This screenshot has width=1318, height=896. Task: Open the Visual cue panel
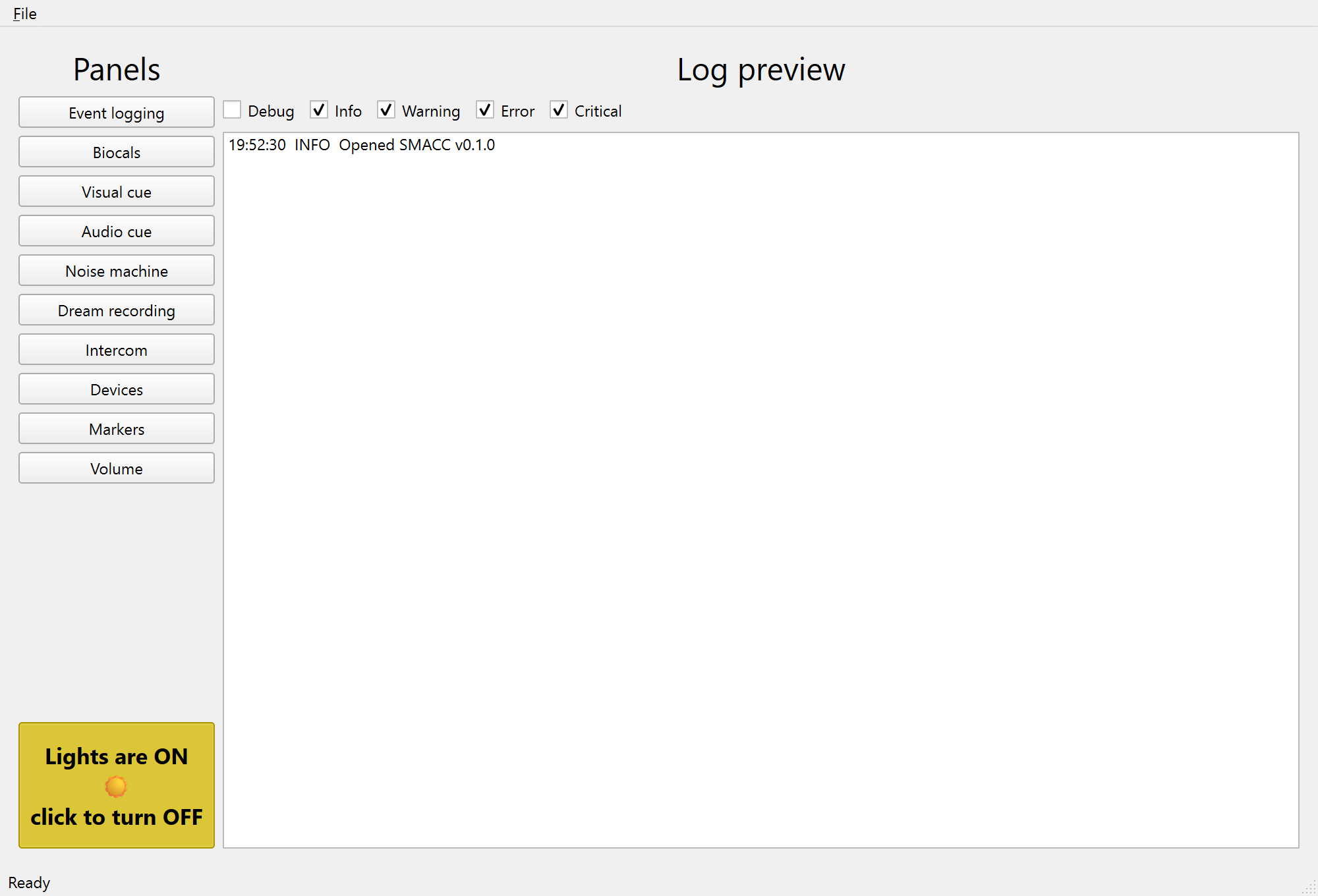117,192
